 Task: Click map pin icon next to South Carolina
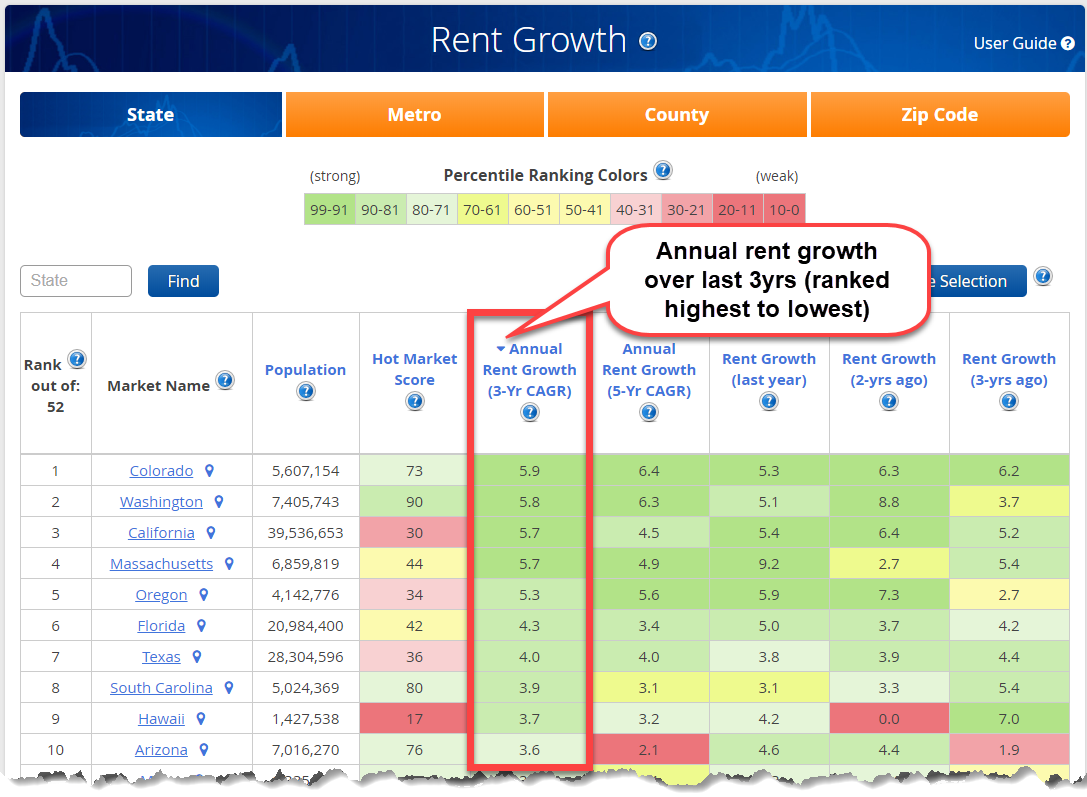tap(229, 688)
